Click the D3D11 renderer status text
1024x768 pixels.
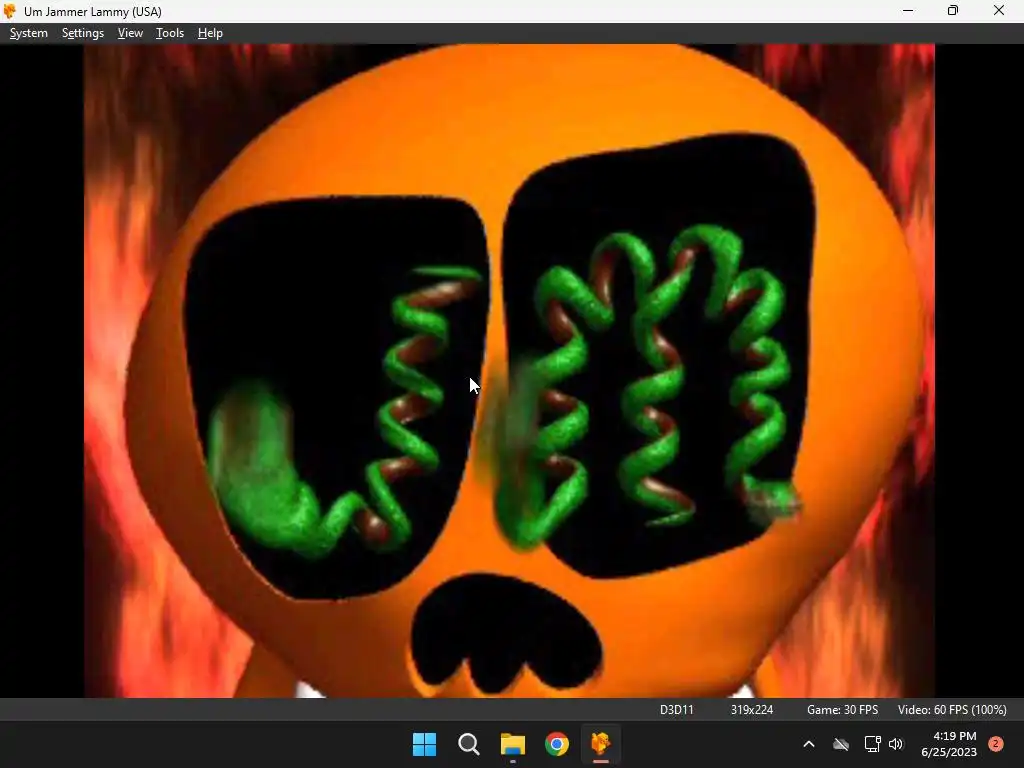tap(677, 710)
